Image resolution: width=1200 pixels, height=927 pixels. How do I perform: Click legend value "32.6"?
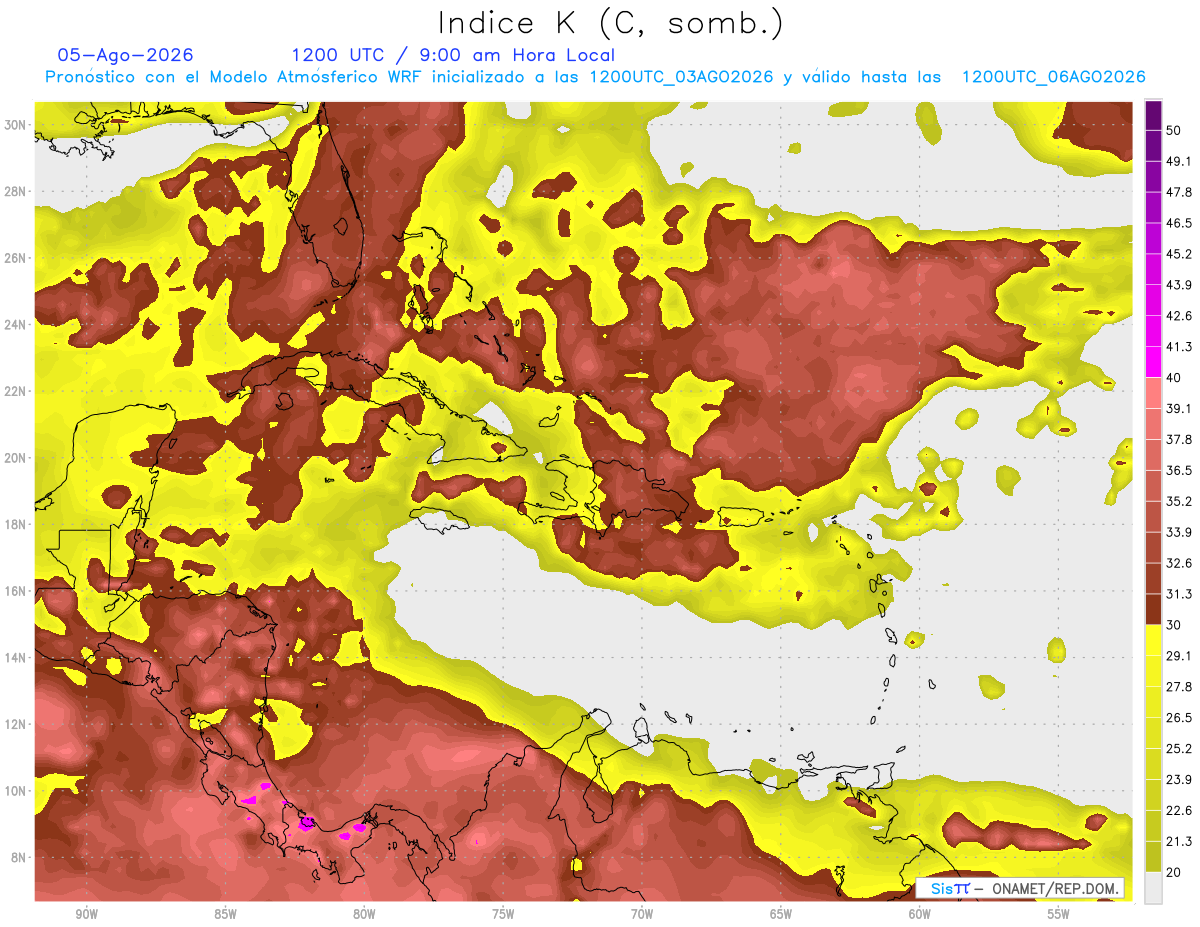point(1179,563)
